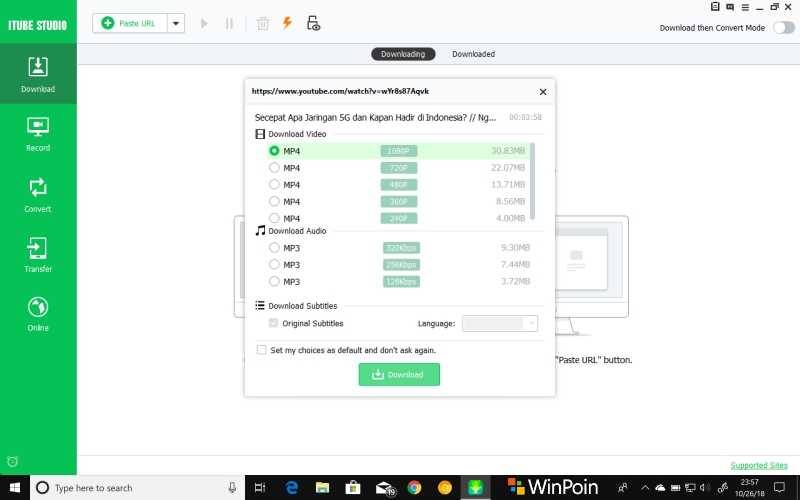The height and width of the screenshot is (500, 800).
Task: Click the 30.83MB file size text
Action: [508, 151]
